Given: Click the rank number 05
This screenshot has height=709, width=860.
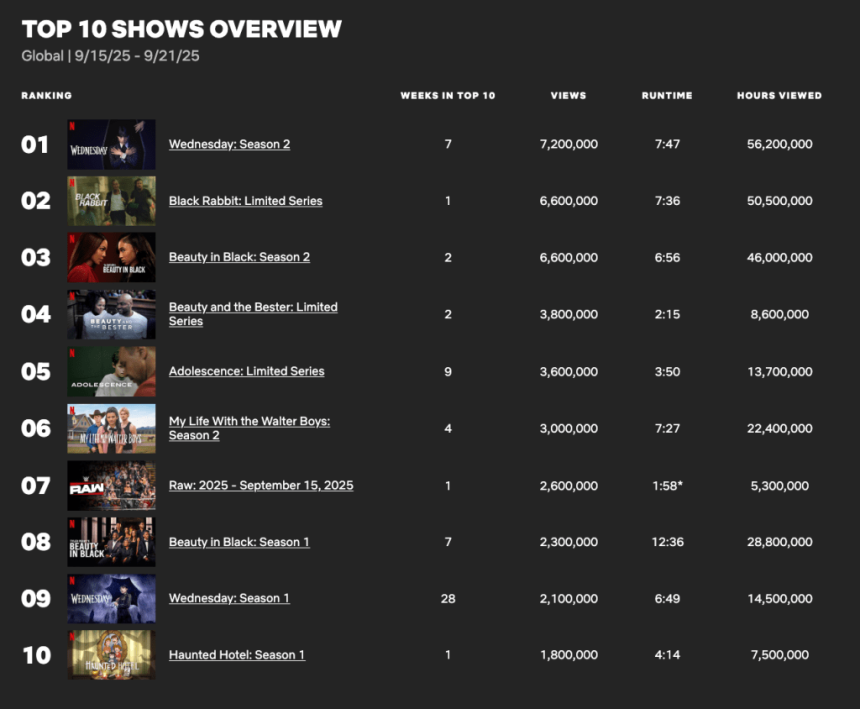Looking at the screenshot, I should (36, 372).
